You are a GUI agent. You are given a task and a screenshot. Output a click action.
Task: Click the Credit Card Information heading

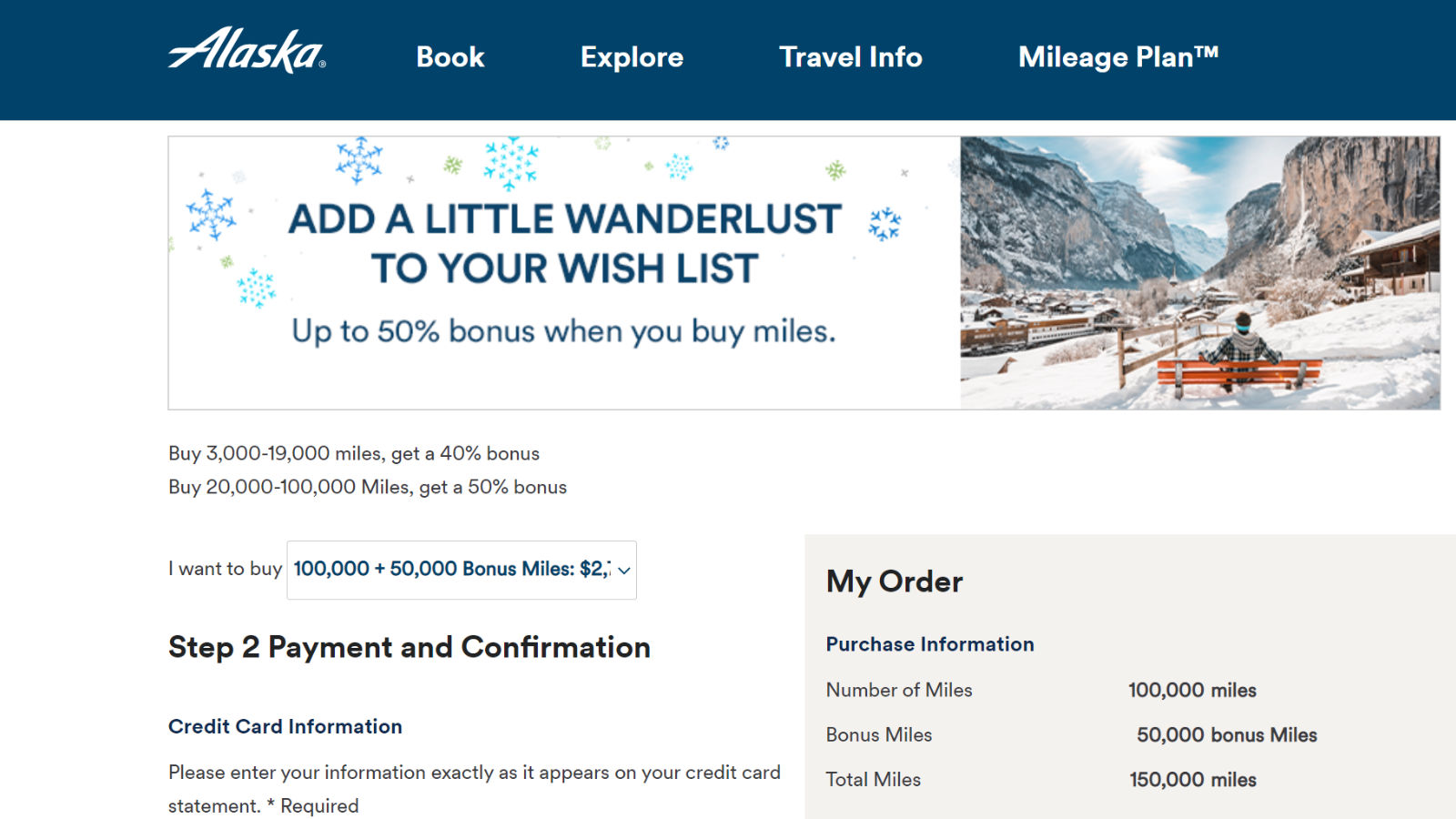(285, 726)
